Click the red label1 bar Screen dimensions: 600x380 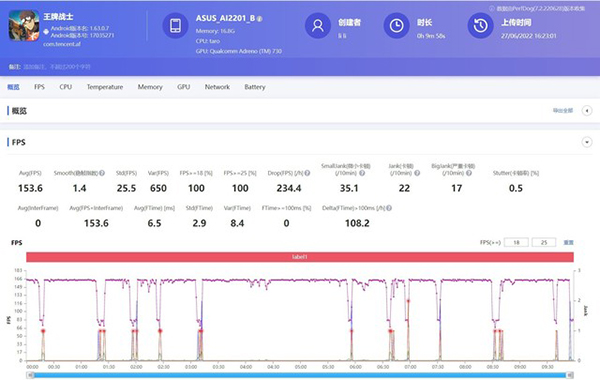tap(300, 257)
